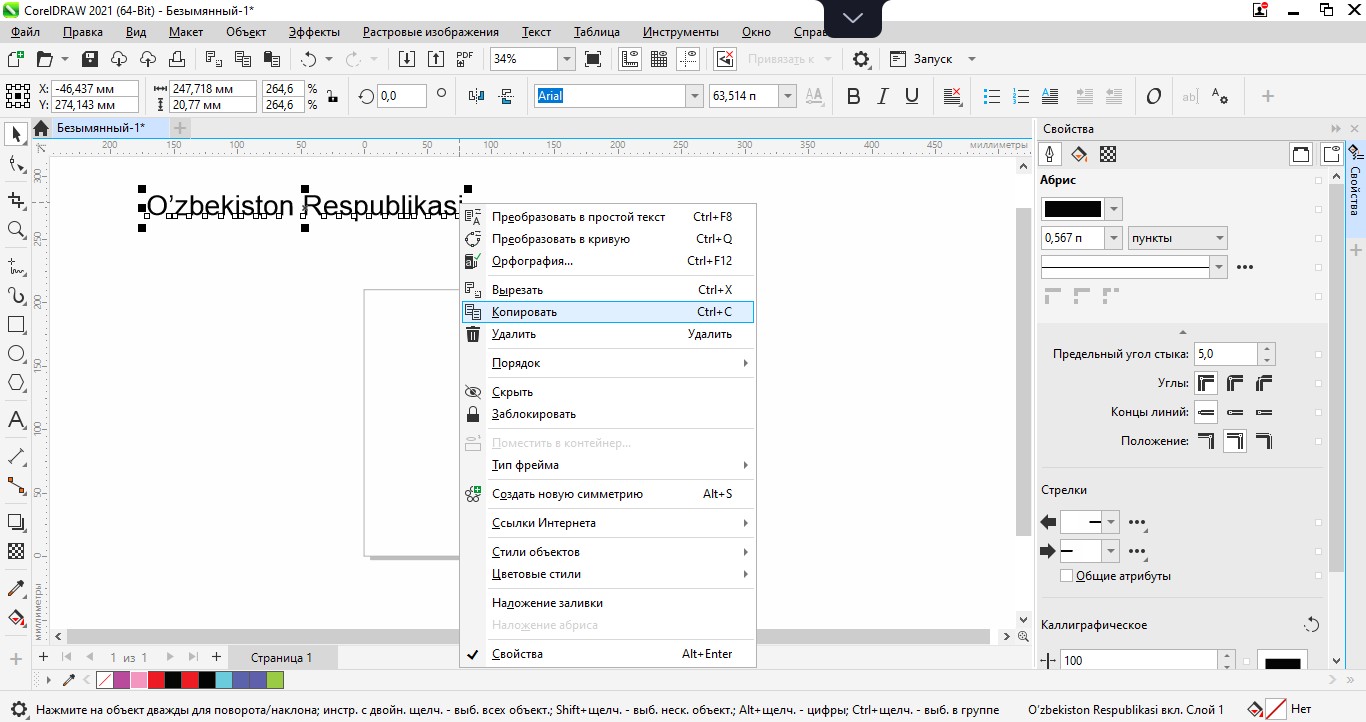
Task: Select the Text tool
Action: (x=15, y=419)
